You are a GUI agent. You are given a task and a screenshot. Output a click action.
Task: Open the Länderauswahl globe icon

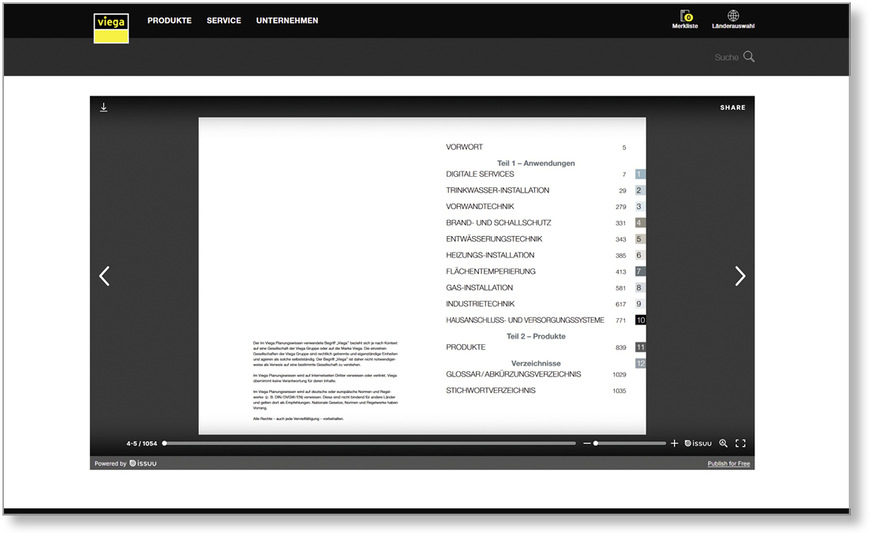[733, 17]
